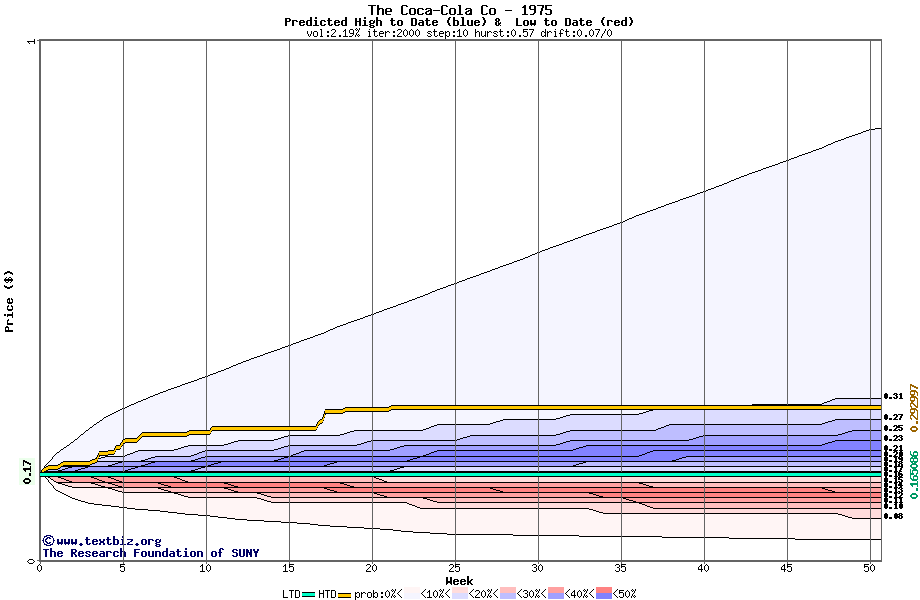Click the yellow HTD legend swatch
This screenshot has width=920, height=600.
344,595
